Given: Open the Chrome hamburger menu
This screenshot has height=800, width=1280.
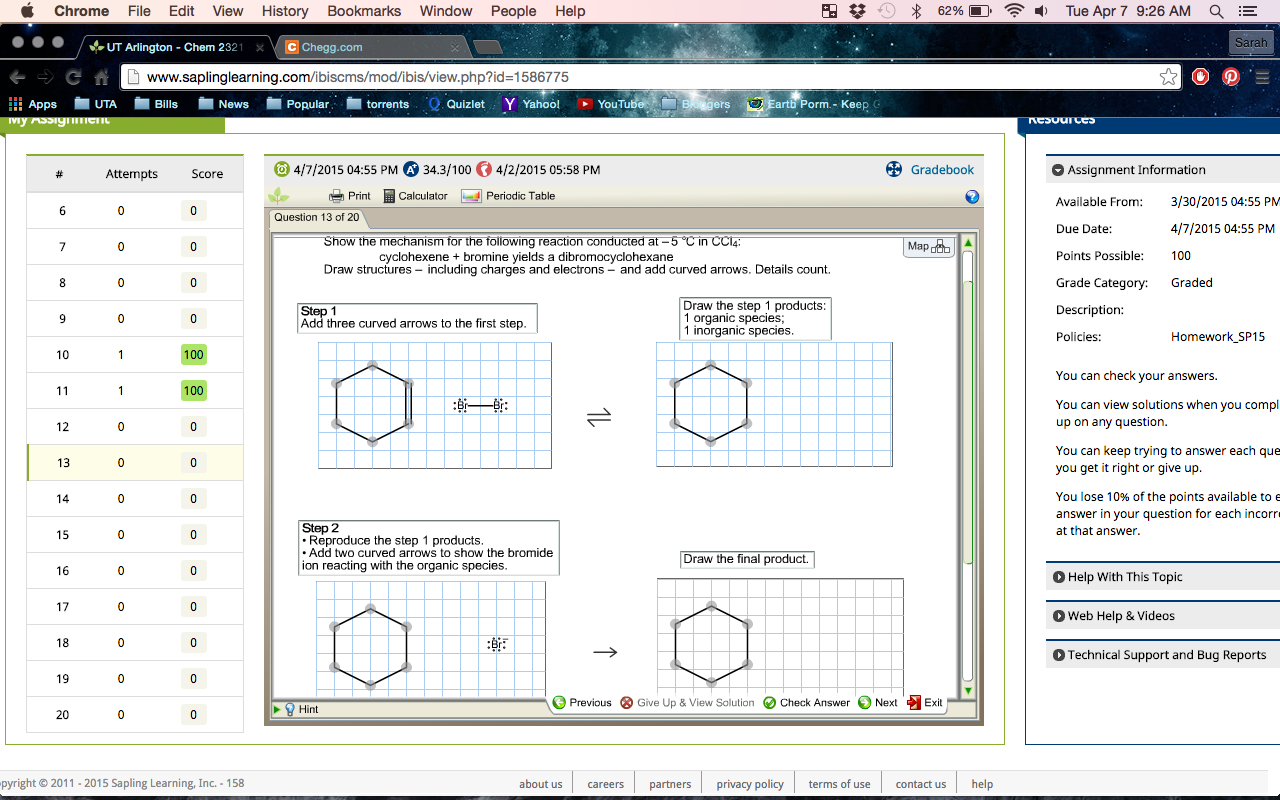Looking at the screenshot, I should click(x=1262, y=77).
